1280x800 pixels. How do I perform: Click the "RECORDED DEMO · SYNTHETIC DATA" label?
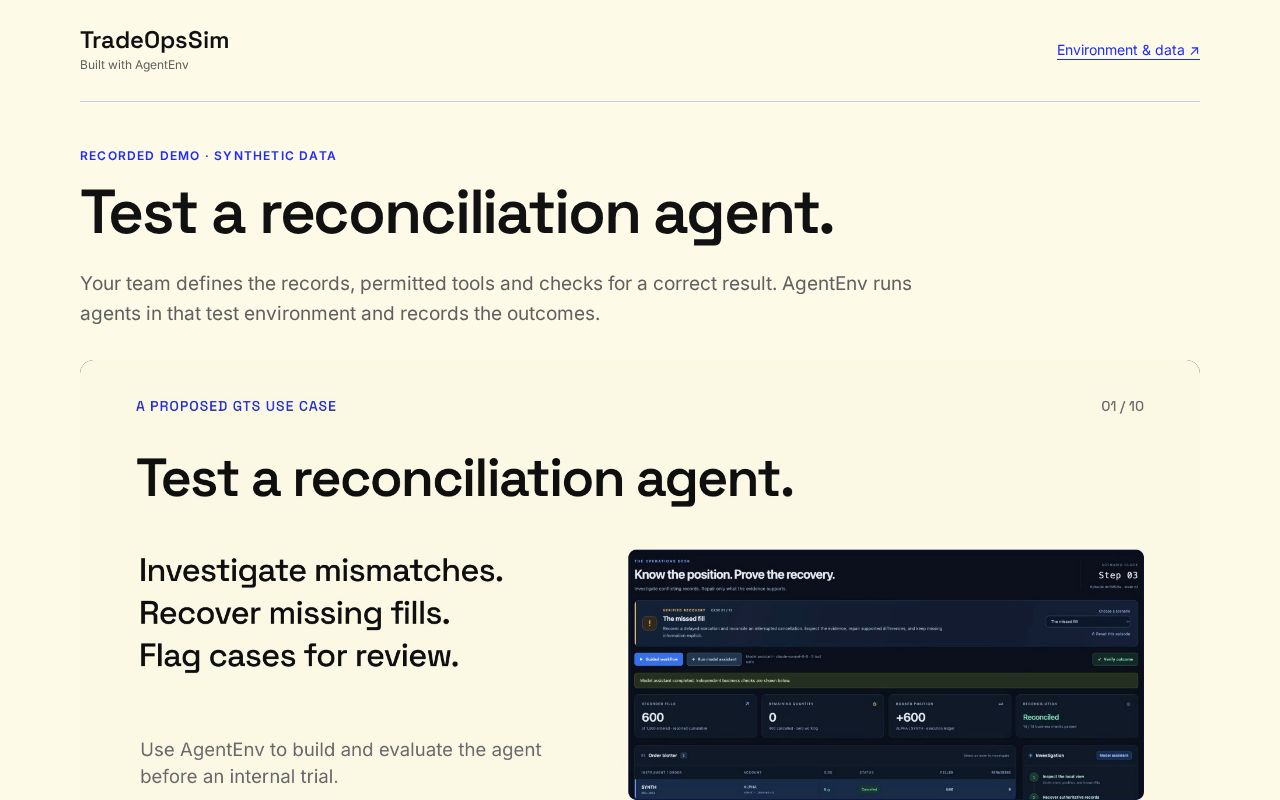coord(208,156)
